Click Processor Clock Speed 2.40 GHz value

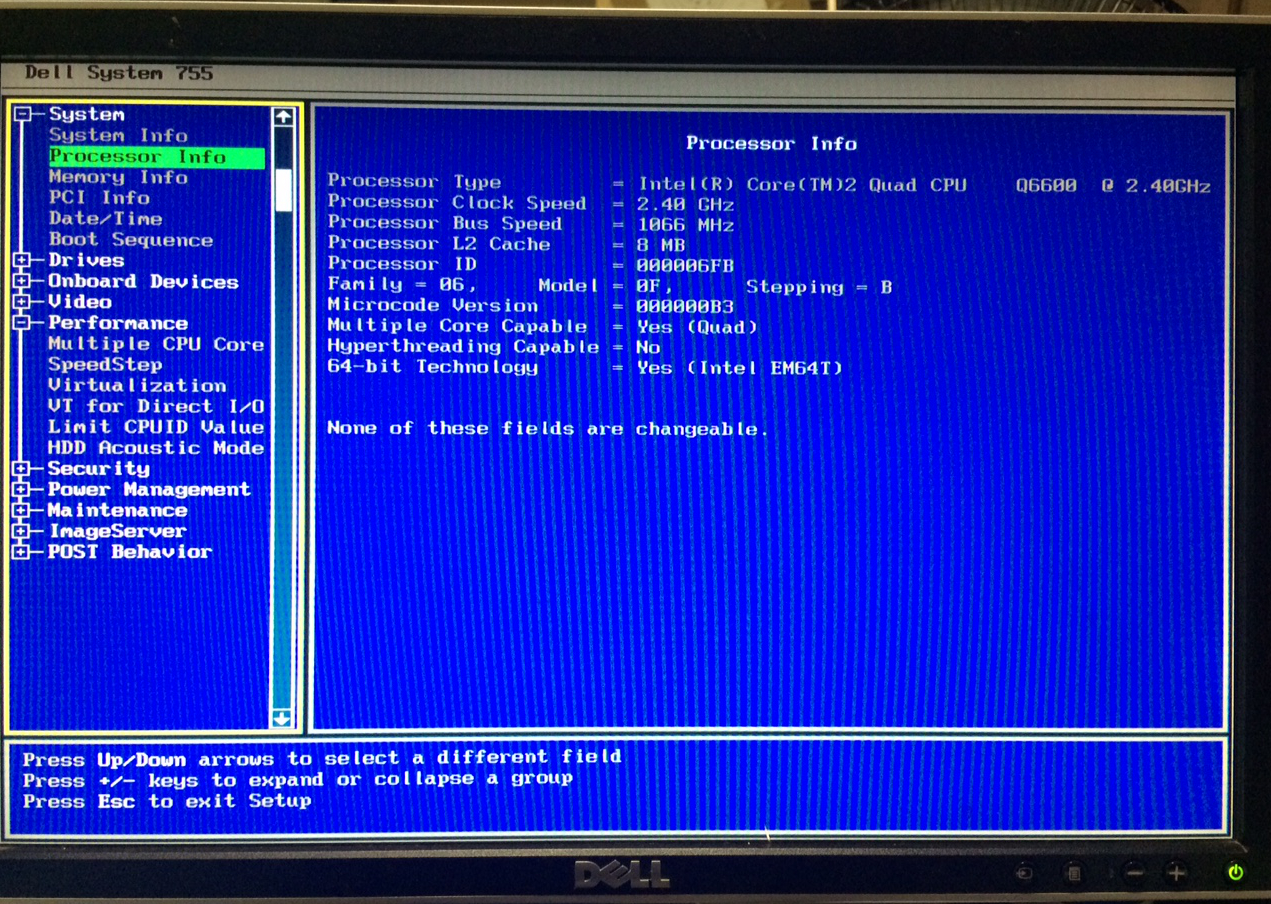(x=686, y=204)
